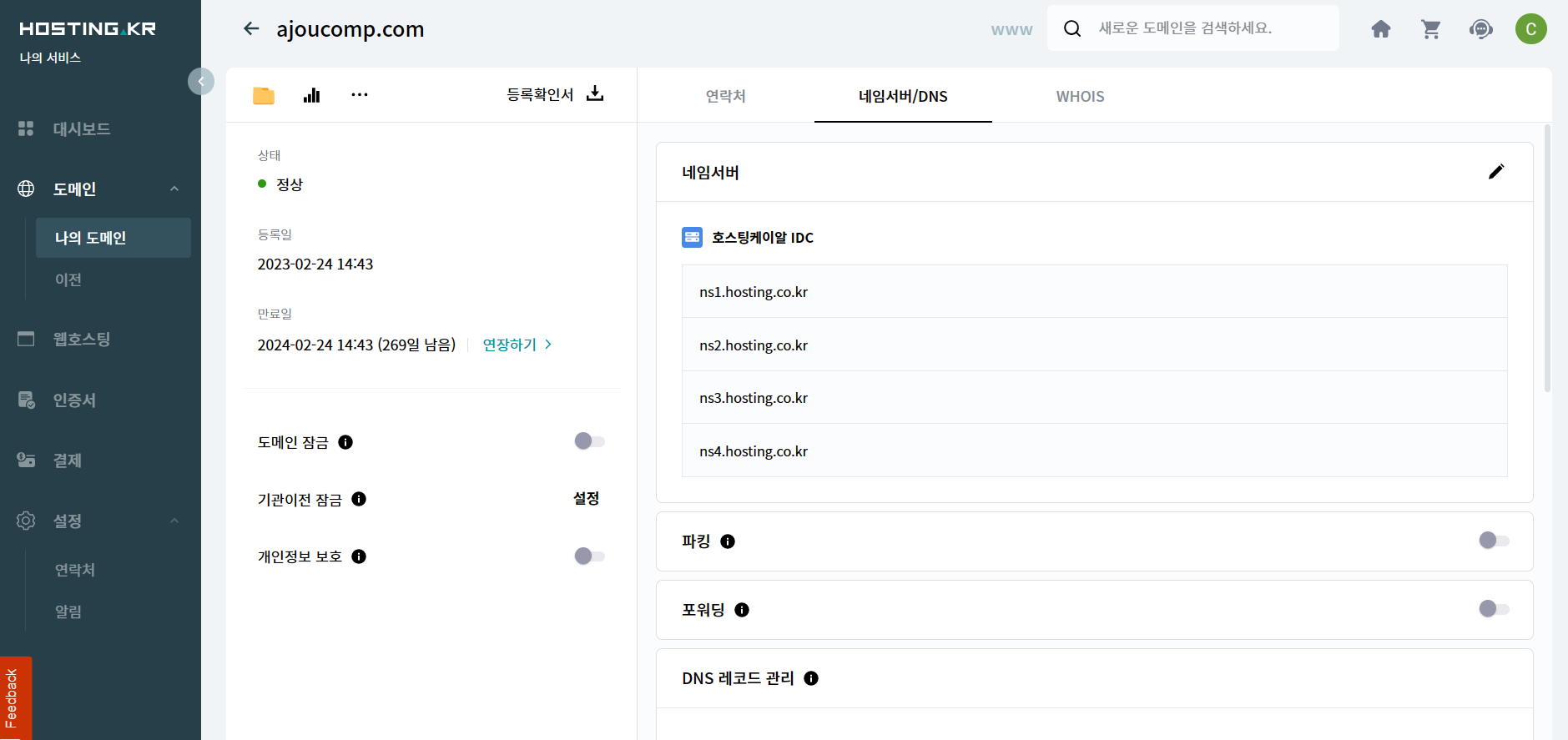Viewport: 1568px width, 740px height.
Task: Enable the 도메인 잠금 toggle
Action: pos(589,441)
